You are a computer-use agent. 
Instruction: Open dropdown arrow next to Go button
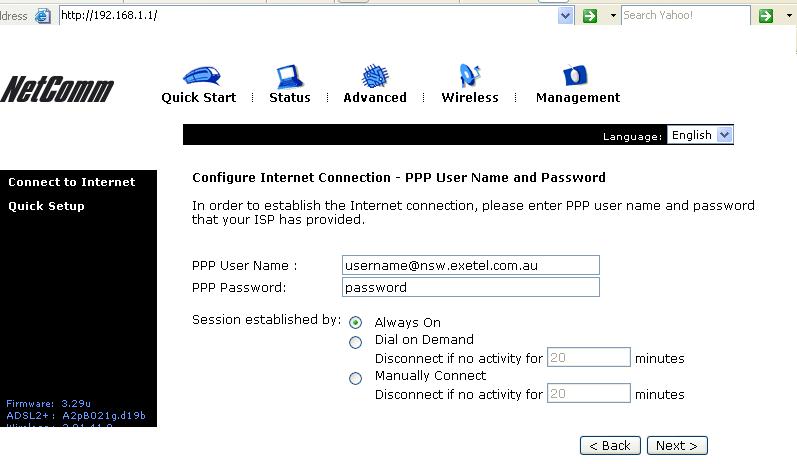click(x=613, y=15)
